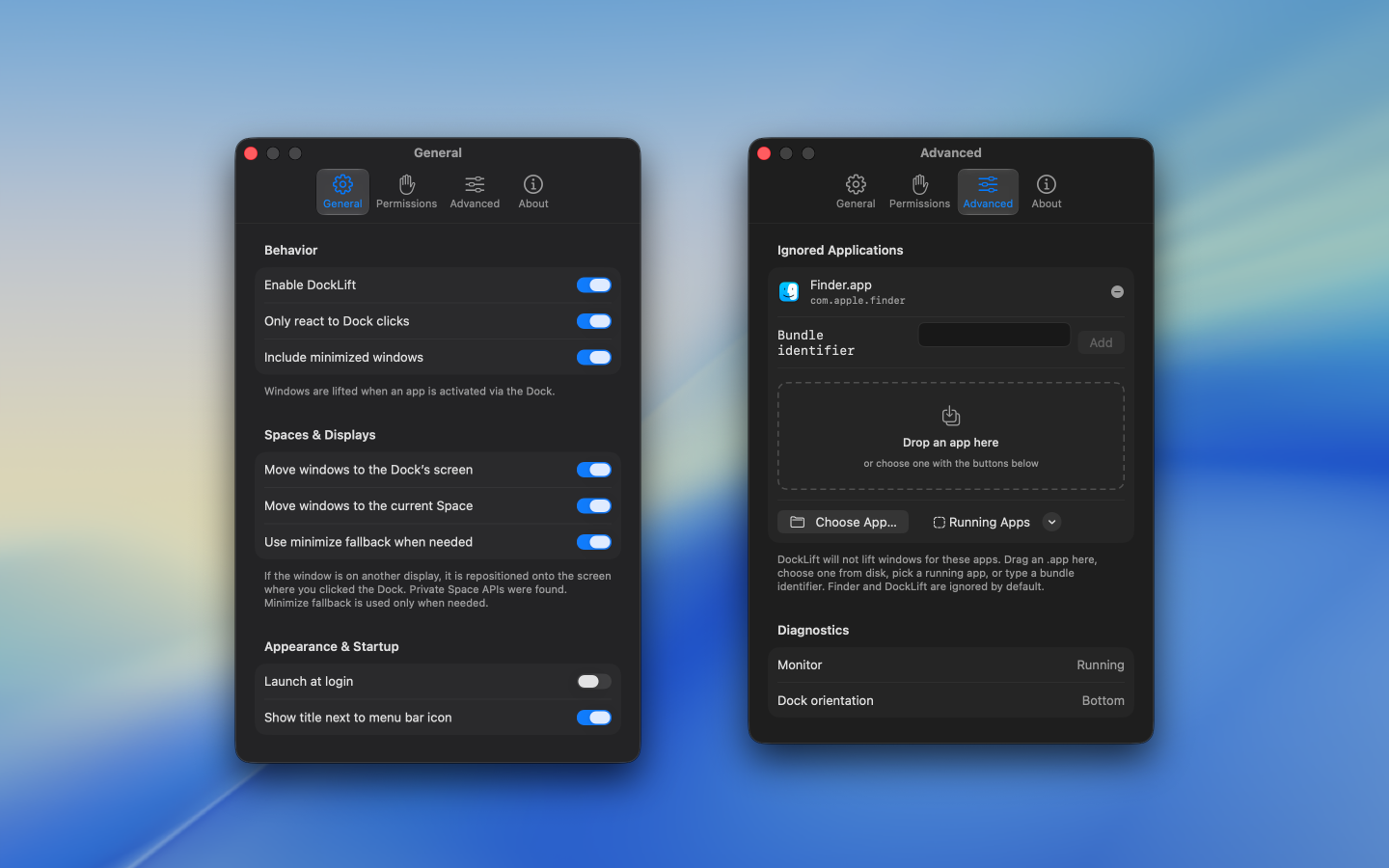Click Permissions hand icon in General window
The height and width of the screenshot is (868, 1389).
[x=407, y=183]
